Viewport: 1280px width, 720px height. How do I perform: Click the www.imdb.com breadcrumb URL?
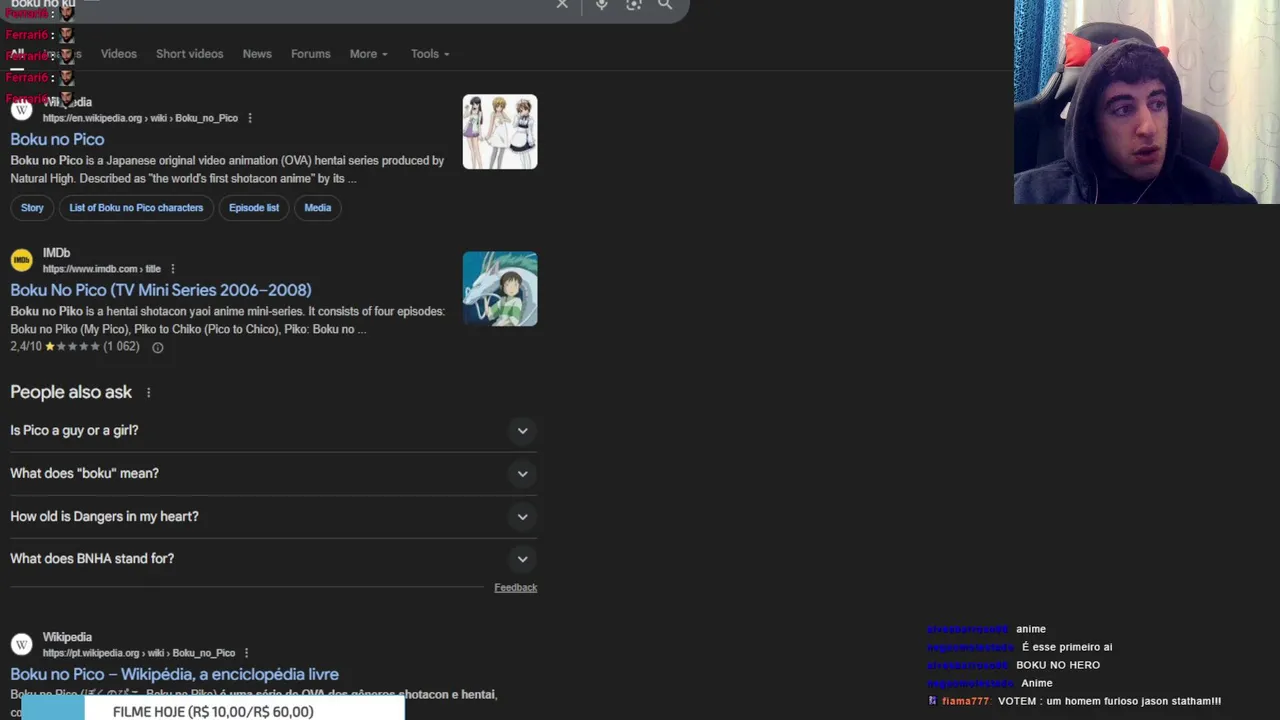click(x=101, y=269)
